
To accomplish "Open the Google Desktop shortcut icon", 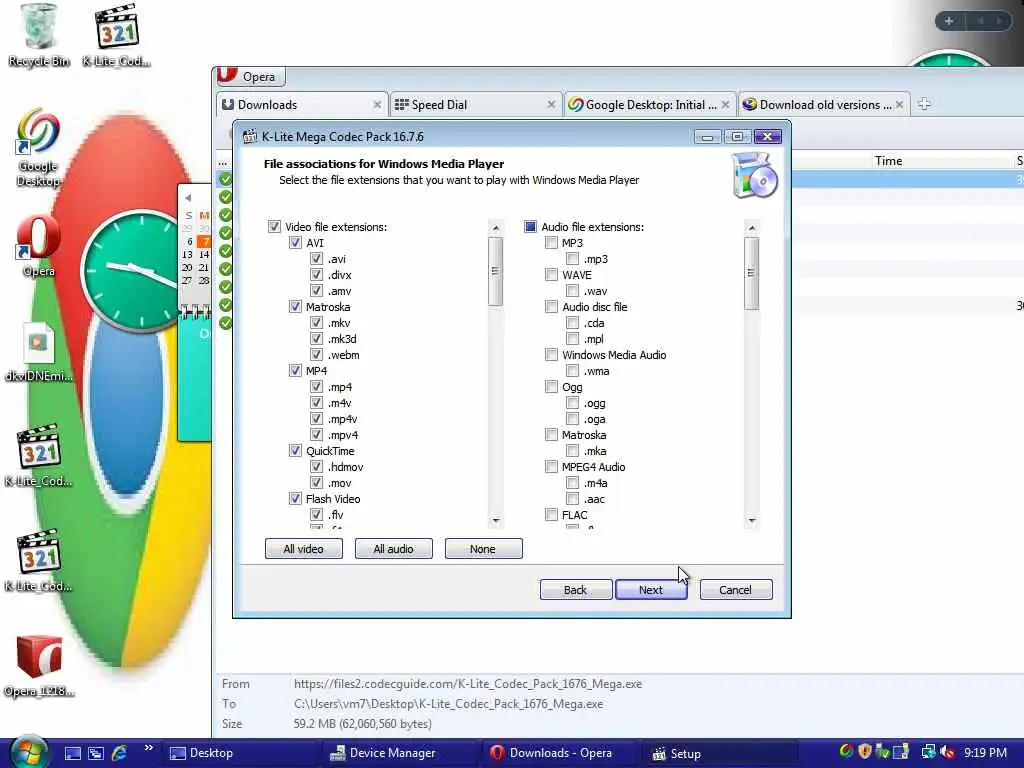I will click(39, 147).
